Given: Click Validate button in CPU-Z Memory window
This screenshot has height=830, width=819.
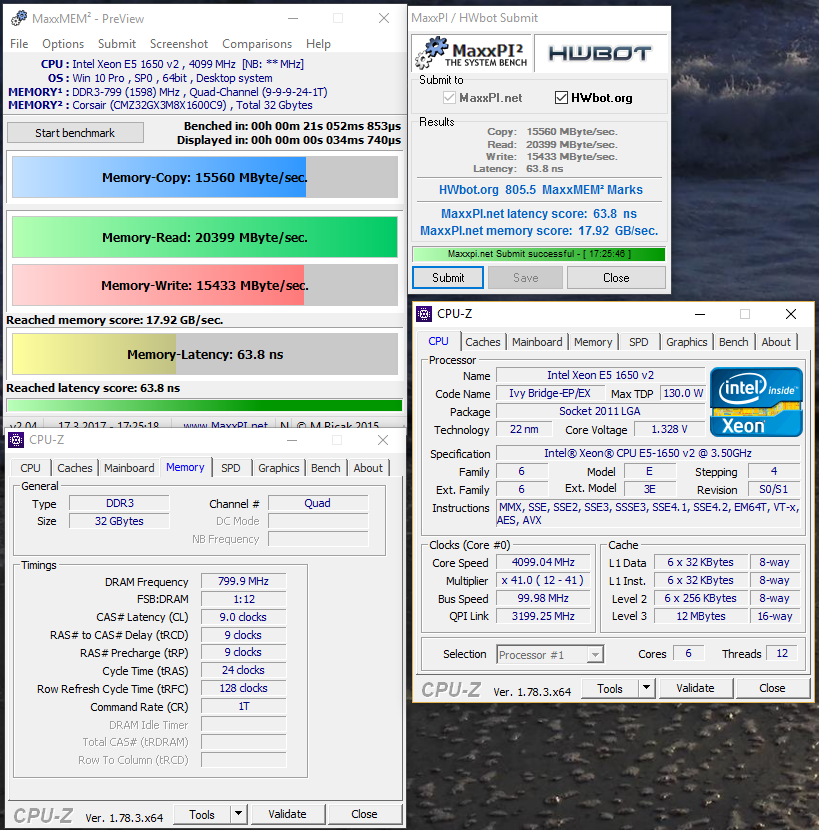Looking at the screenshot, I should point(287,814).
